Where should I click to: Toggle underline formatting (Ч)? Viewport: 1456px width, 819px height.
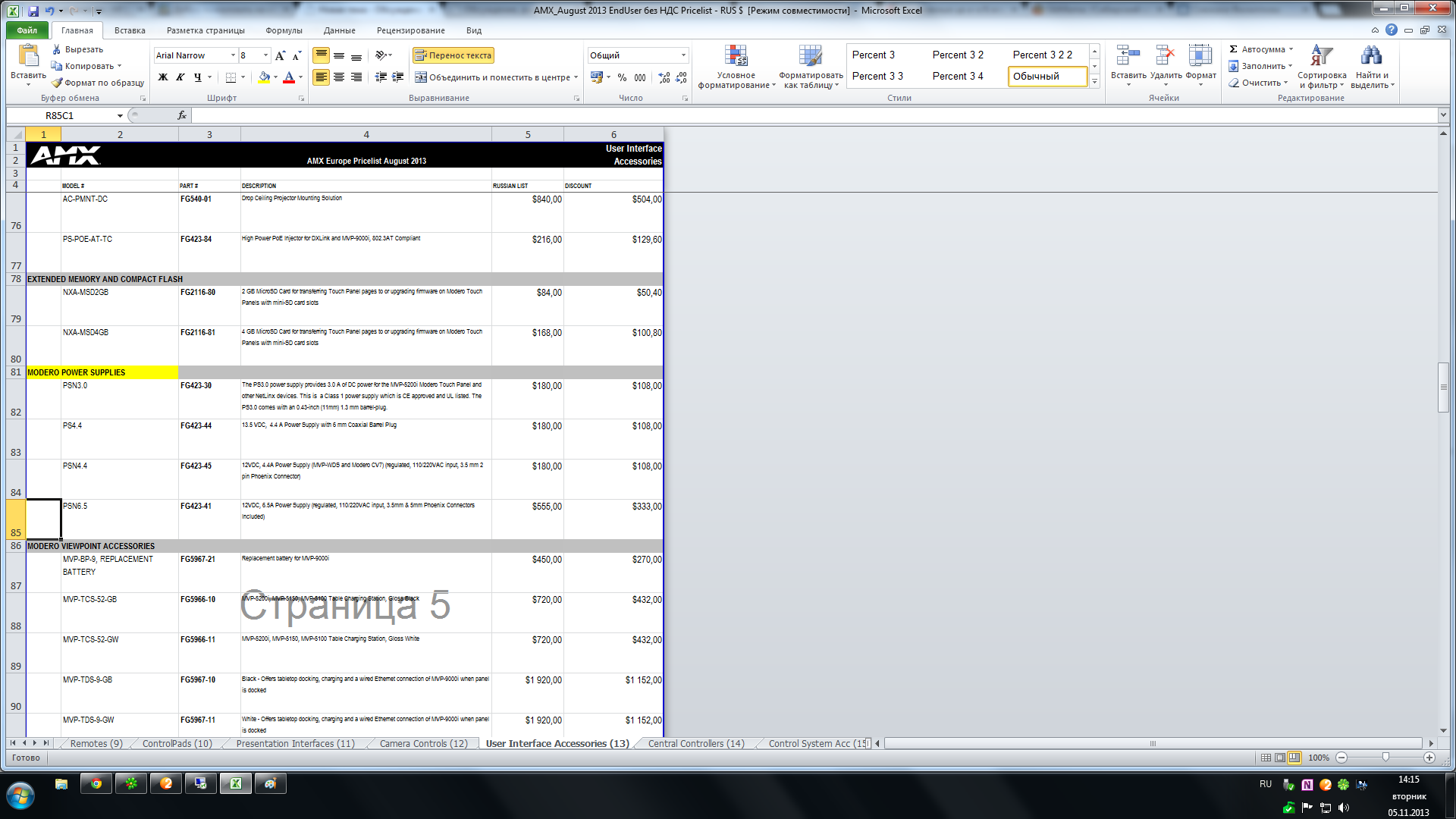point(197,77)
